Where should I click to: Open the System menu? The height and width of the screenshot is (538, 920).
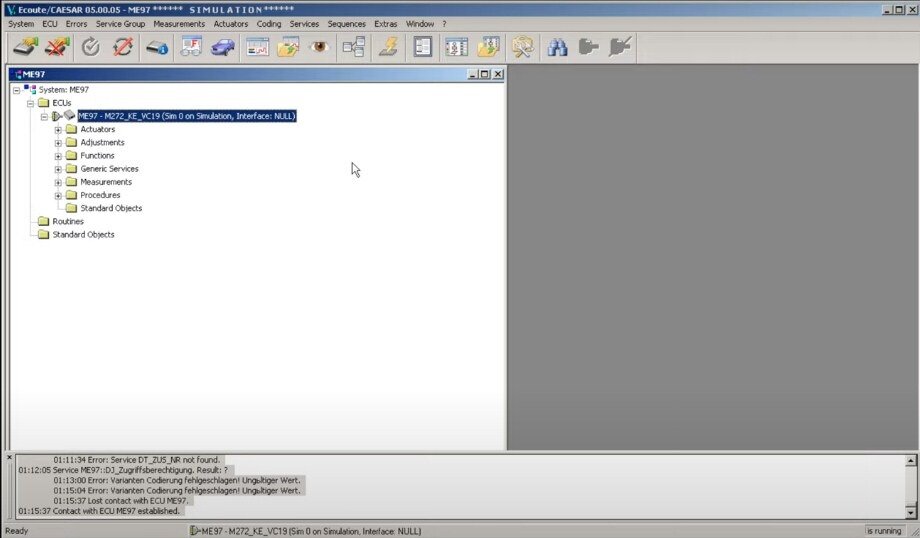pos(21,24)
